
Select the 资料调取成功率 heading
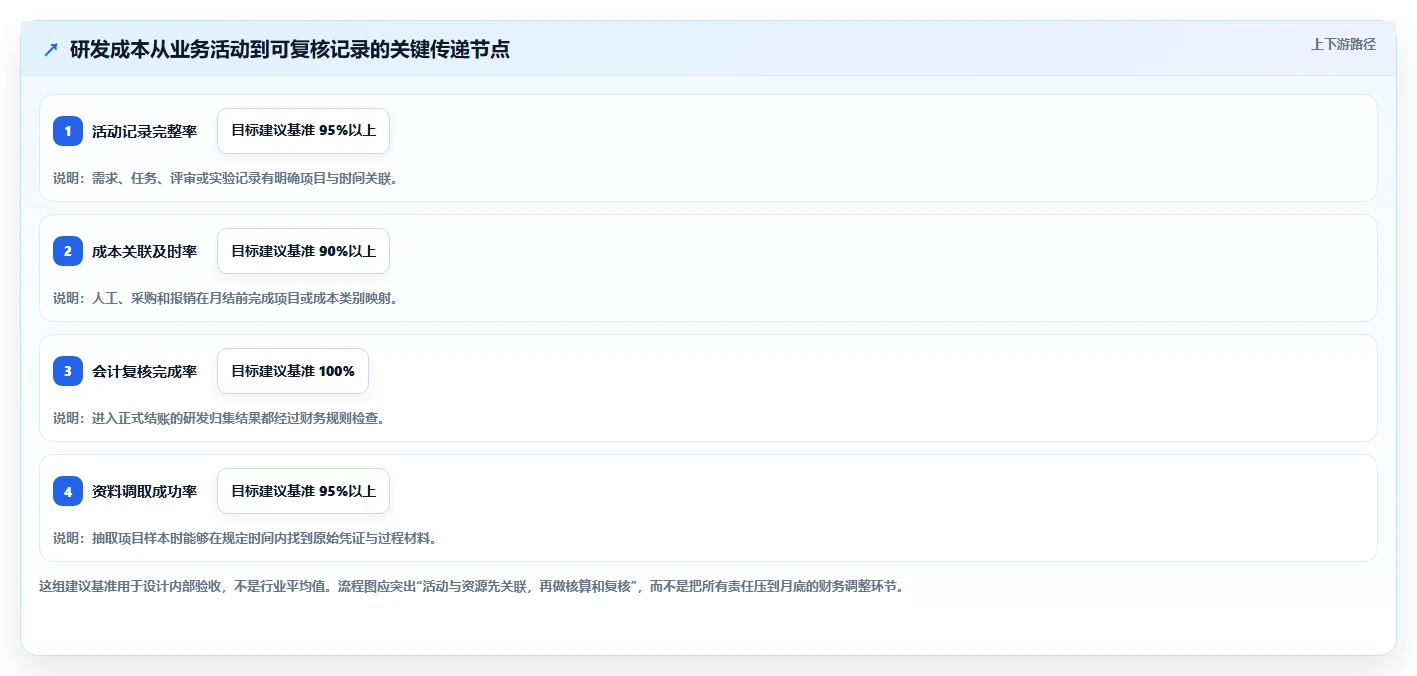144,491
